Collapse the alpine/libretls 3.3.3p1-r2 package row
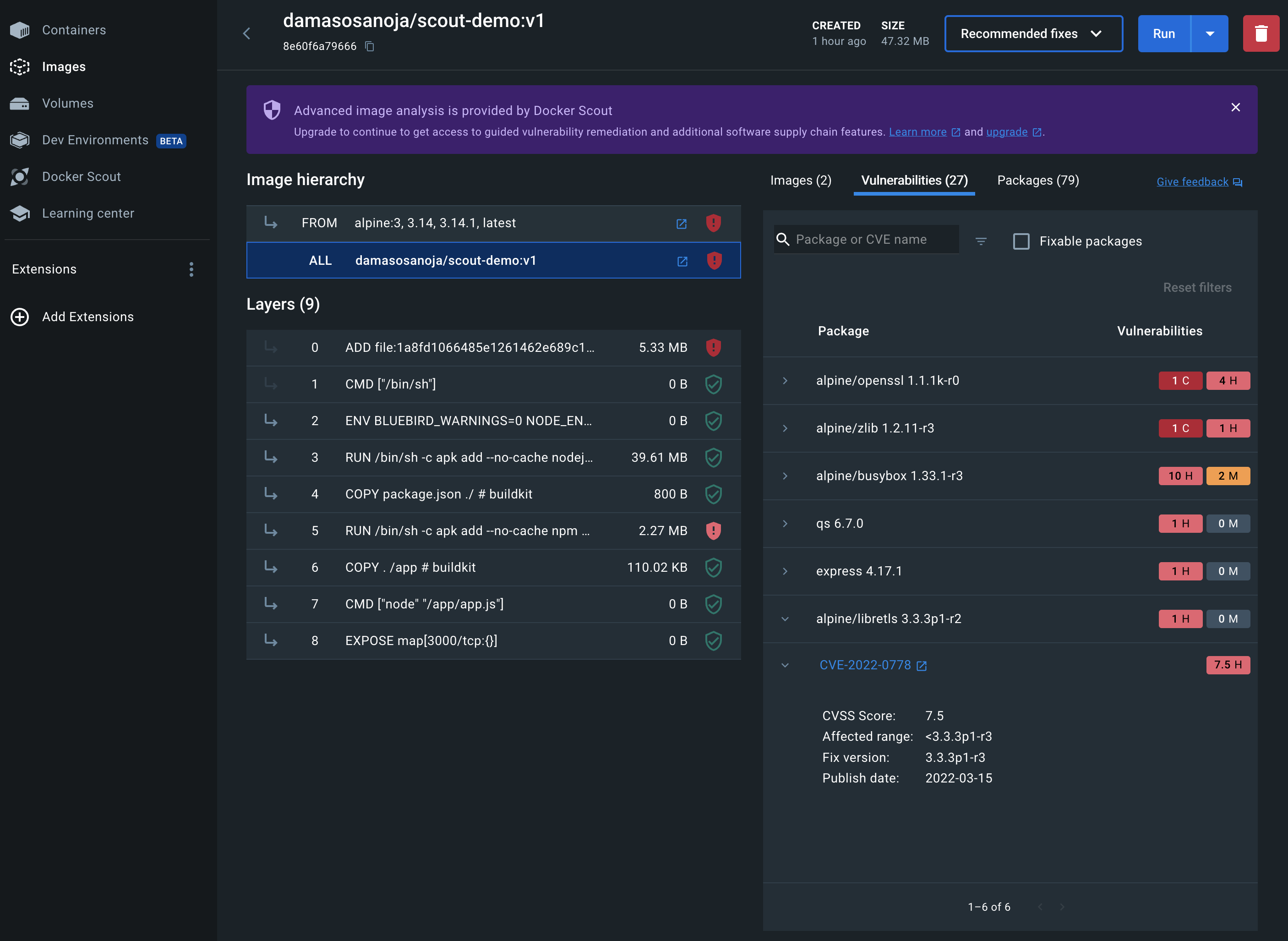This screenshot has height=941, width=1288. 785,618
